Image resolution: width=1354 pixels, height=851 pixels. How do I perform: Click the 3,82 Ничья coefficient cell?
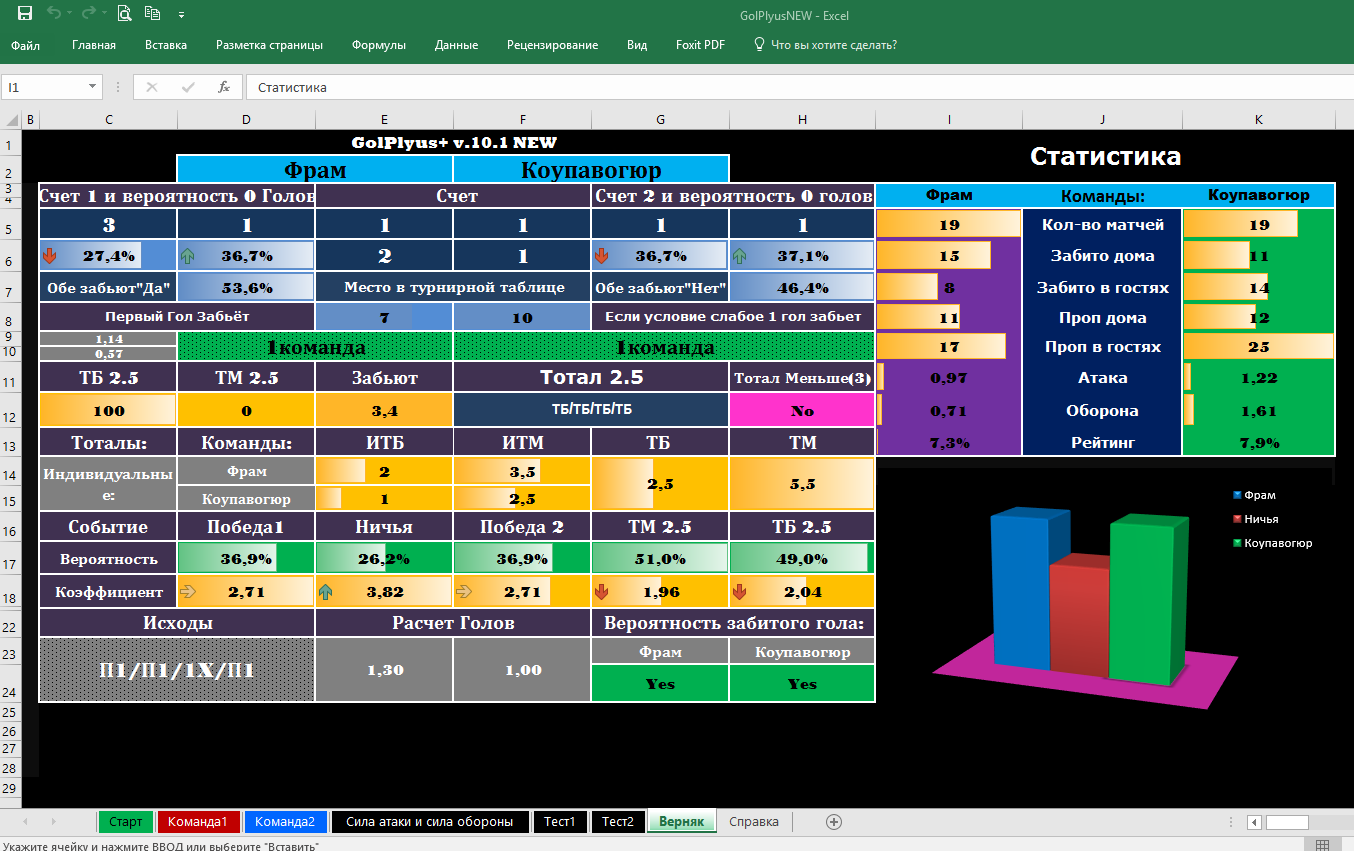tap(384, 592)
